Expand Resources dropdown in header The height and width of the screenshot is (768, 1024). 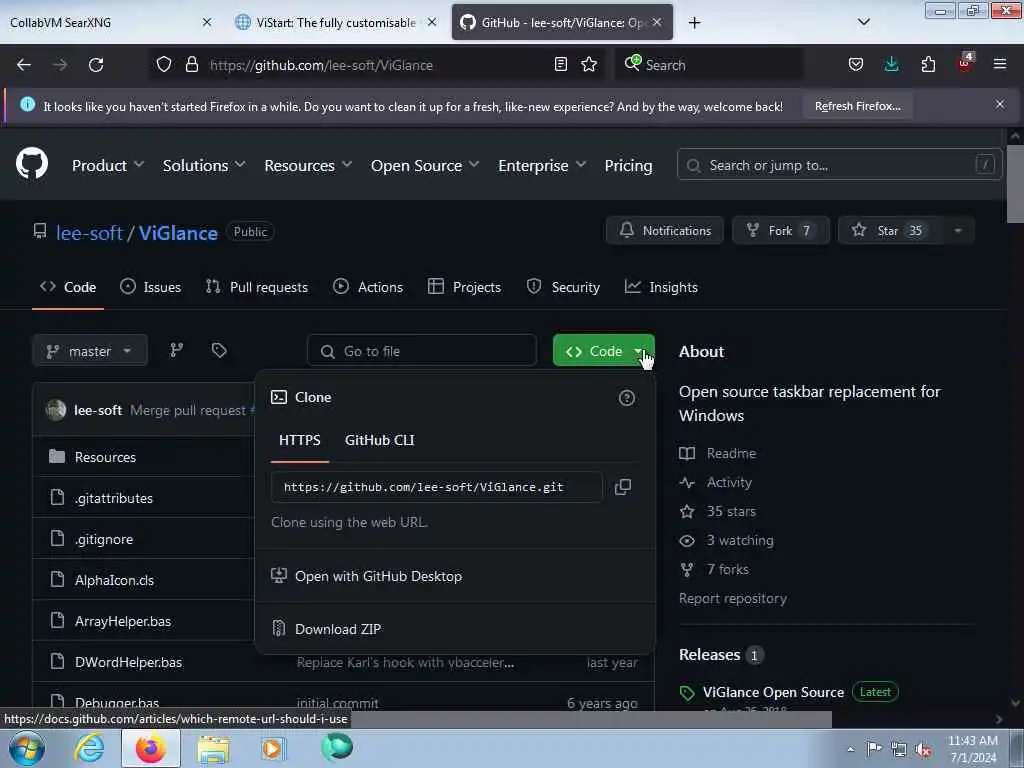(x=308, y=165)
